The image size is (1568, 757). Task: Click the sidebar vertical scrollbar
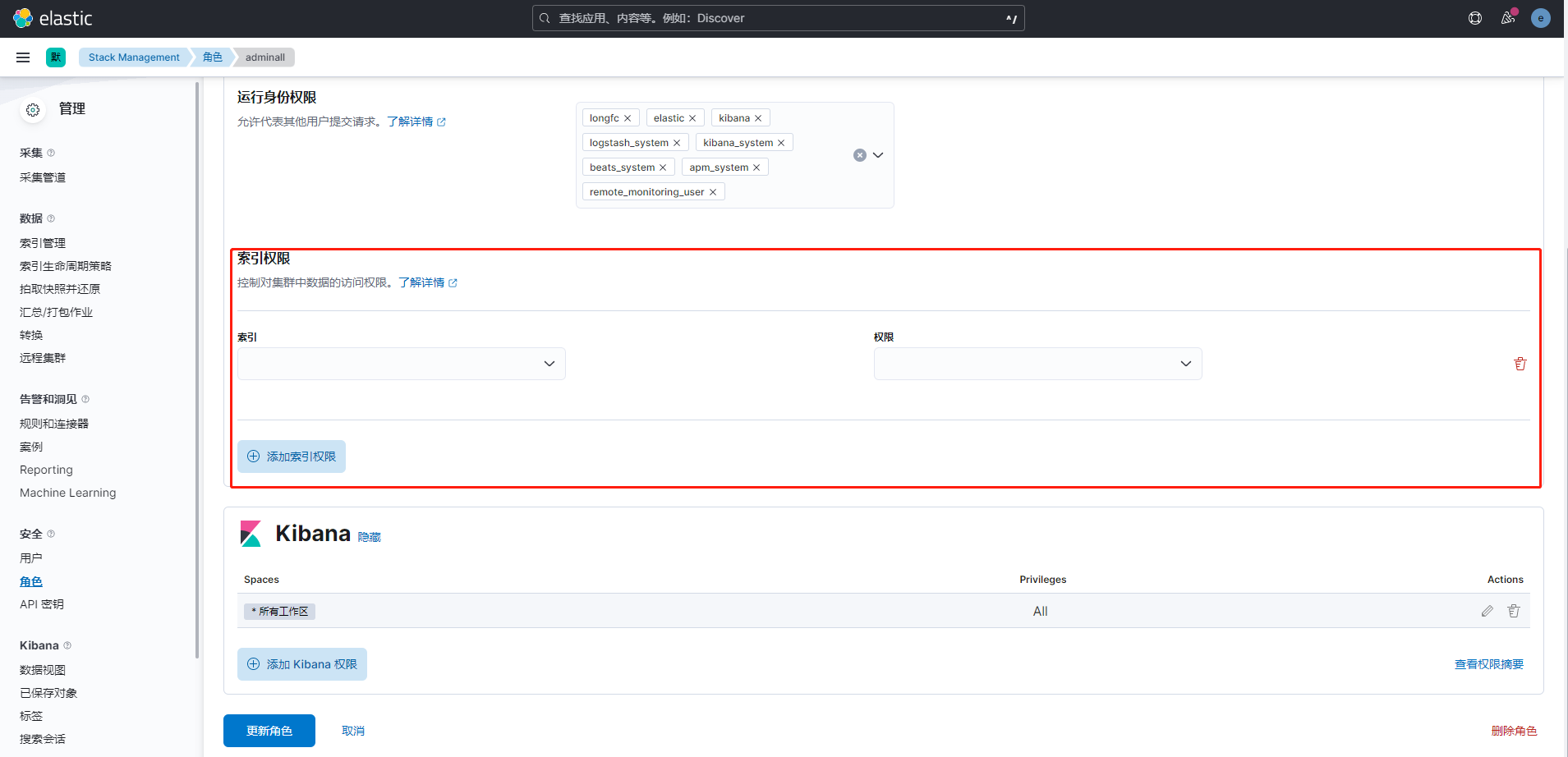click(x=197, y=369)
